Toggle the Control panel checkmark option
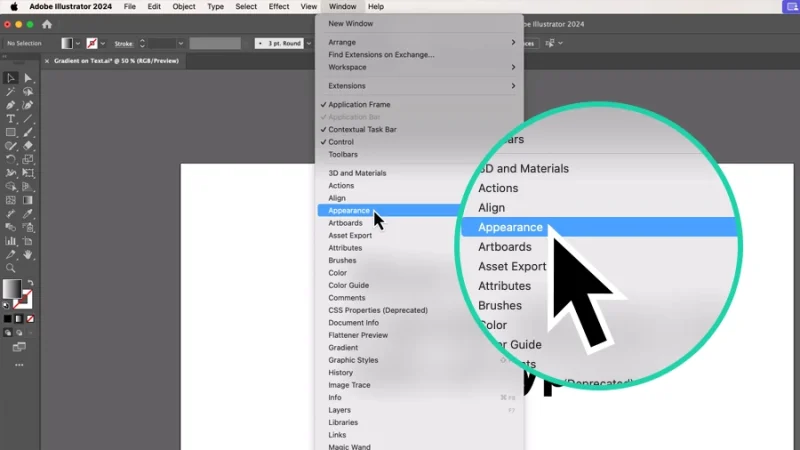Screen dimensions: 800x450 (x=341, y=142)
